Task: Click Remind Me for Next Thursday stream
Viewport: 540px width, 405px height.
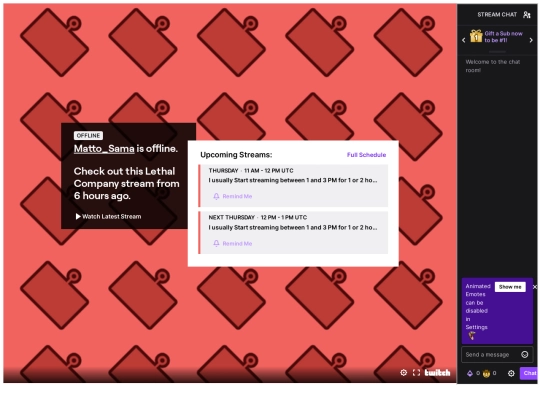Action: [233, 243]
